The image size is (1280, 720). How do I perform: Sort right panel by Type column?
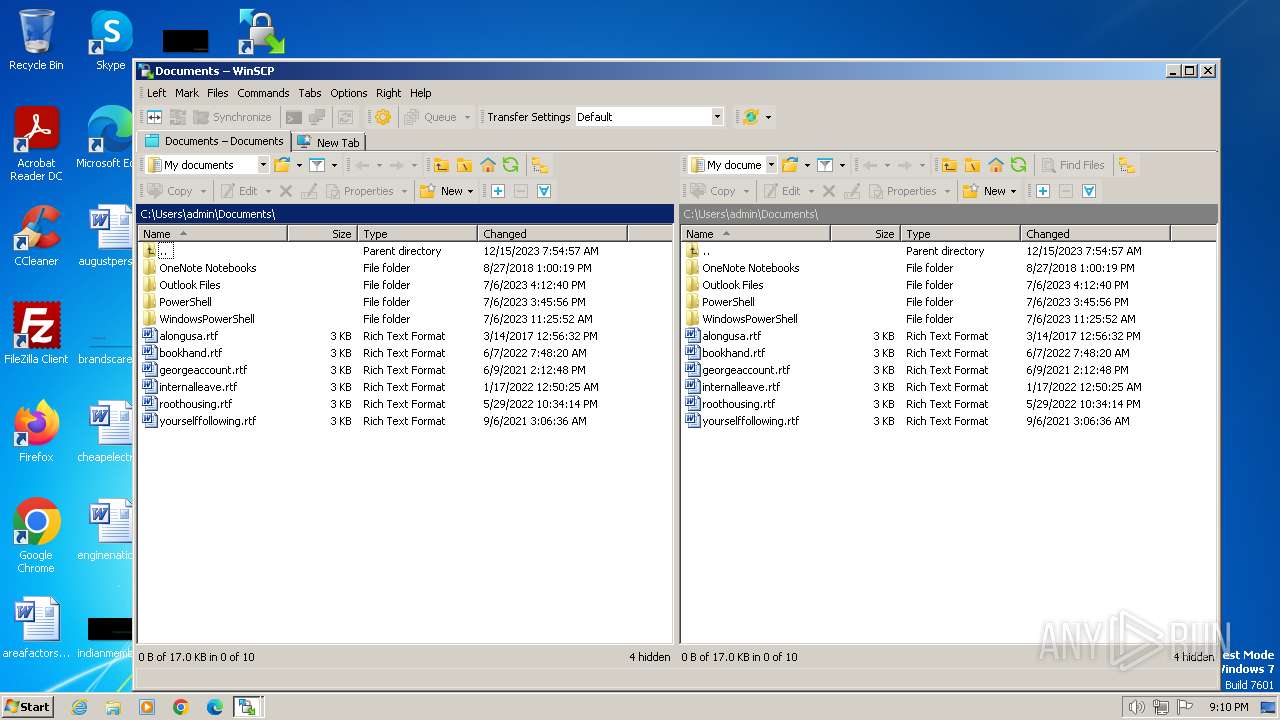point(961,233)
